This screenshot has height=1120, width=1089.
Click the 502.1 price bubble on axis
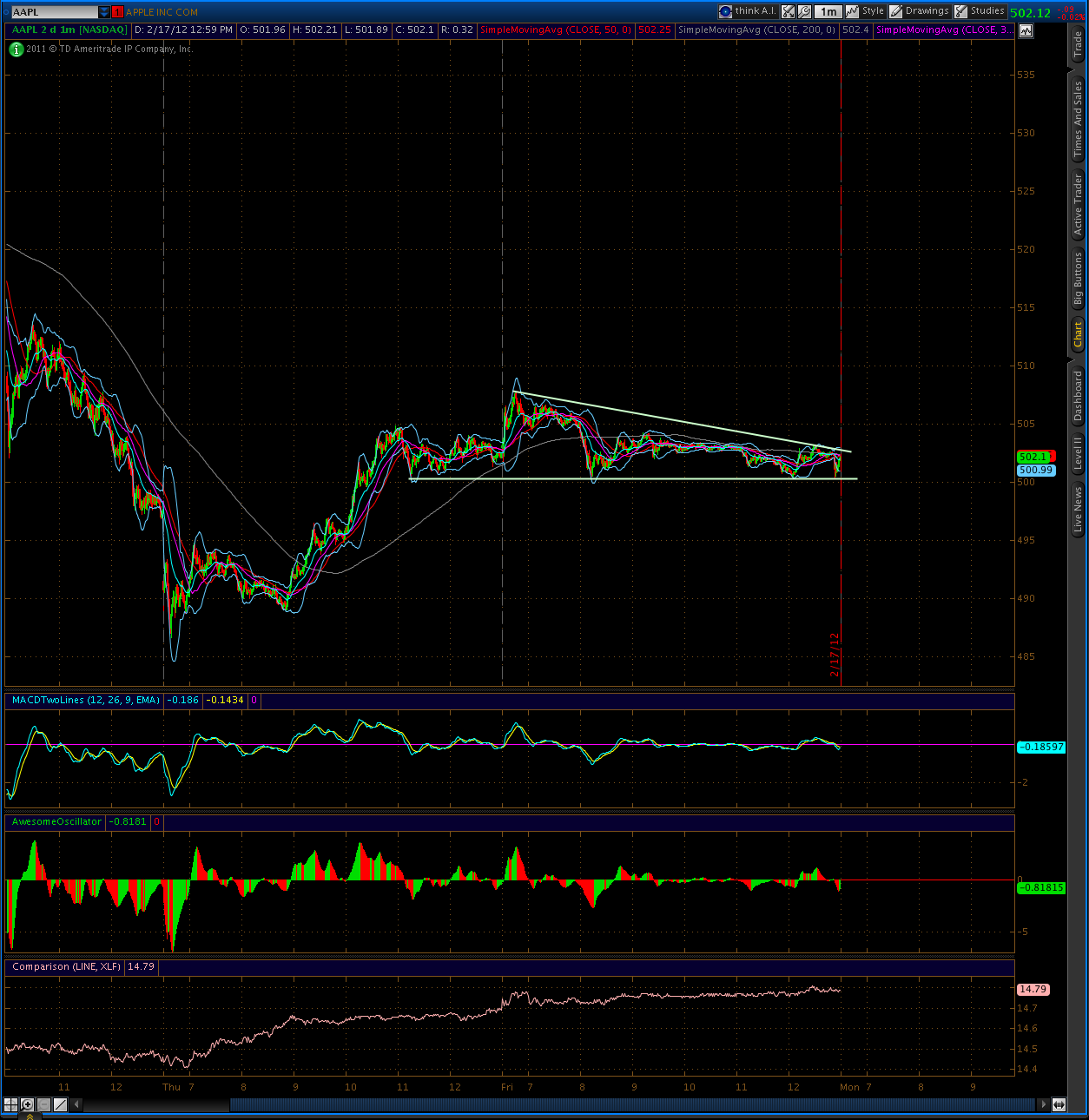tap(1035, 457)
